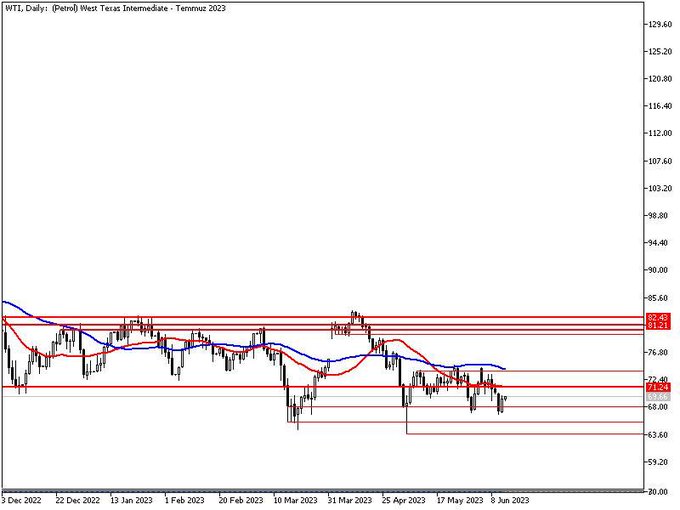Click the 13 Jan 2023 date label
Screen dimensions: 680x510
131,500
